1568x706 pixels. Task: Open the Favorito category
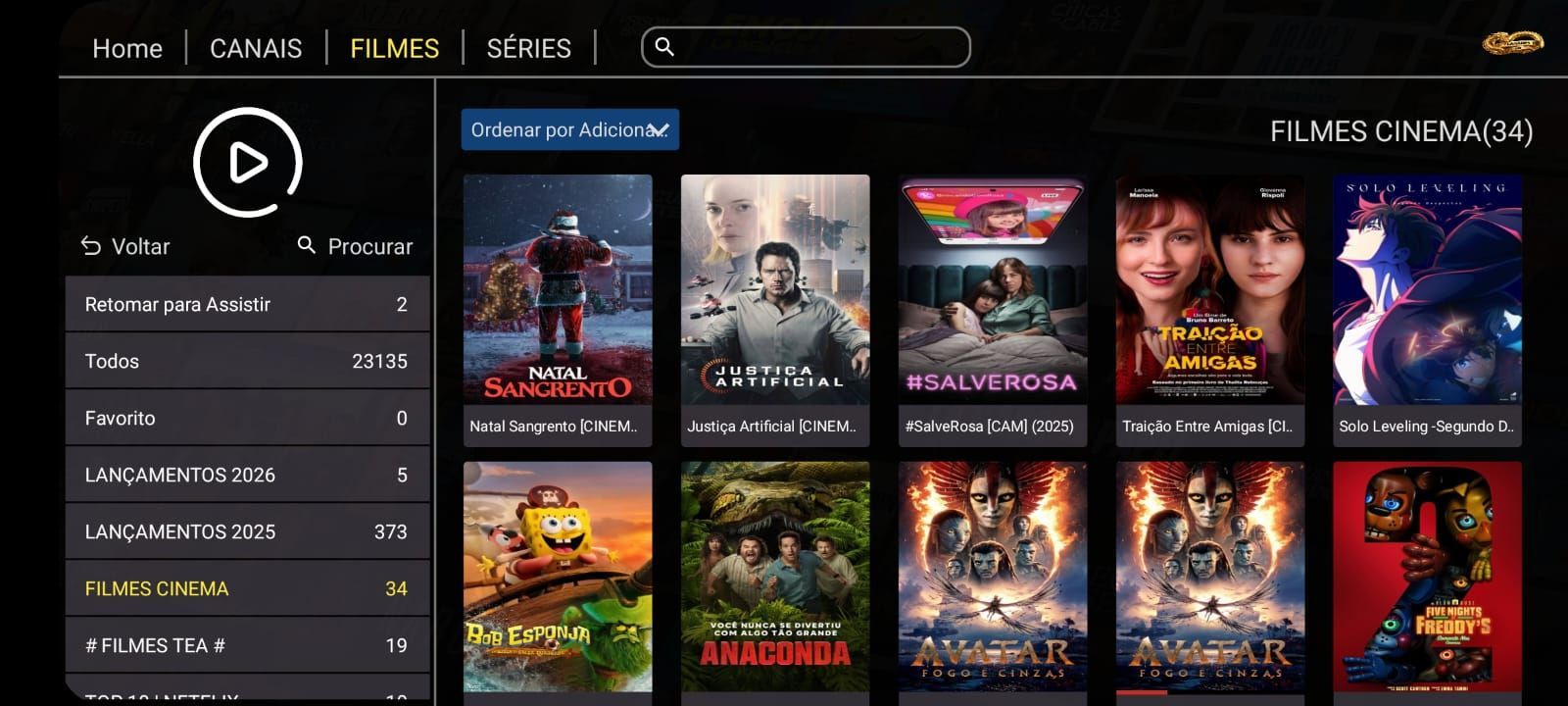pyautogui.click(x=248, y=418)
